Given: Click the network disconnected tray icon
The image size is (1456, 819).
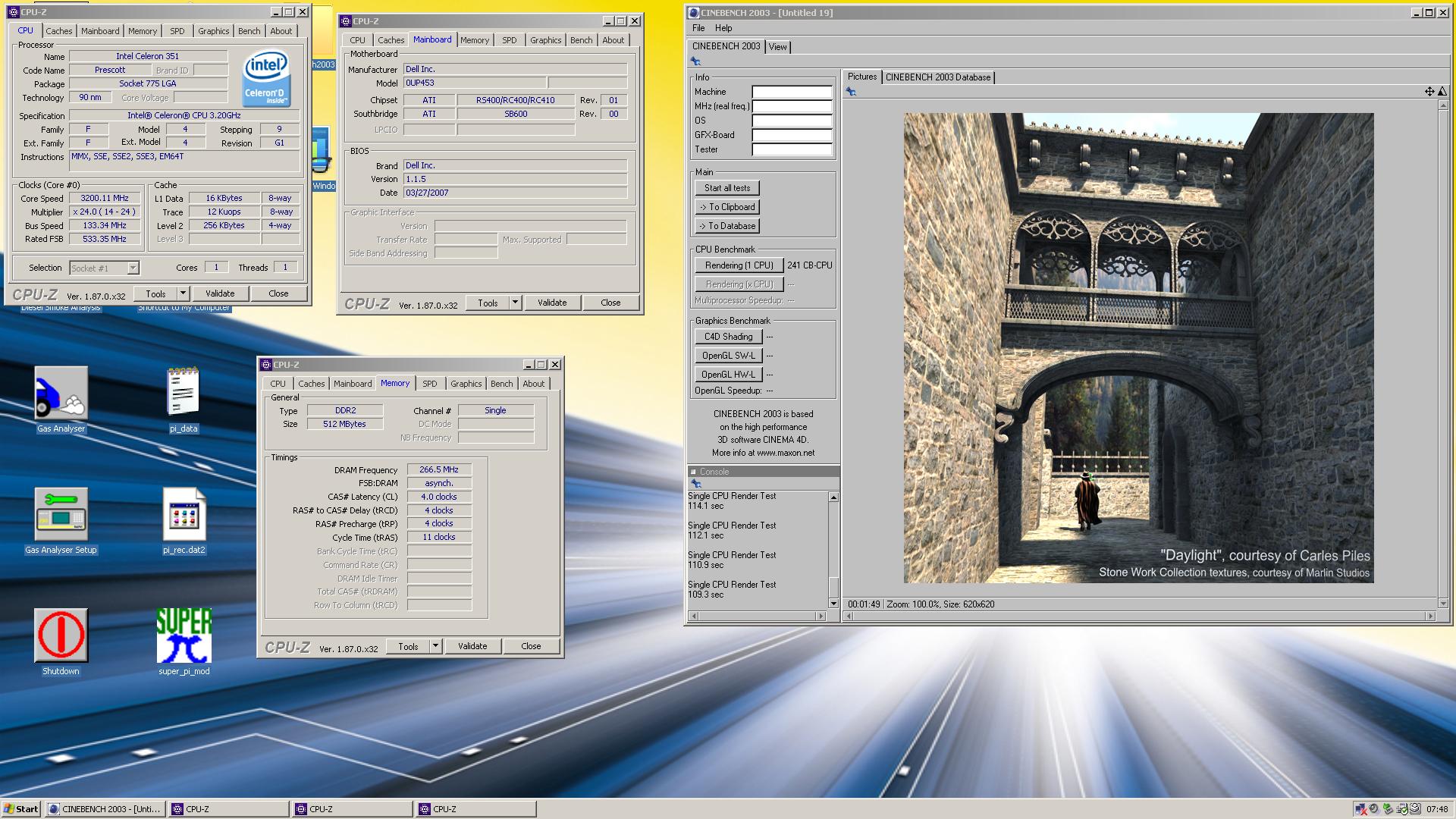Looking at the screenshot, I should (x=1360, y=809).
